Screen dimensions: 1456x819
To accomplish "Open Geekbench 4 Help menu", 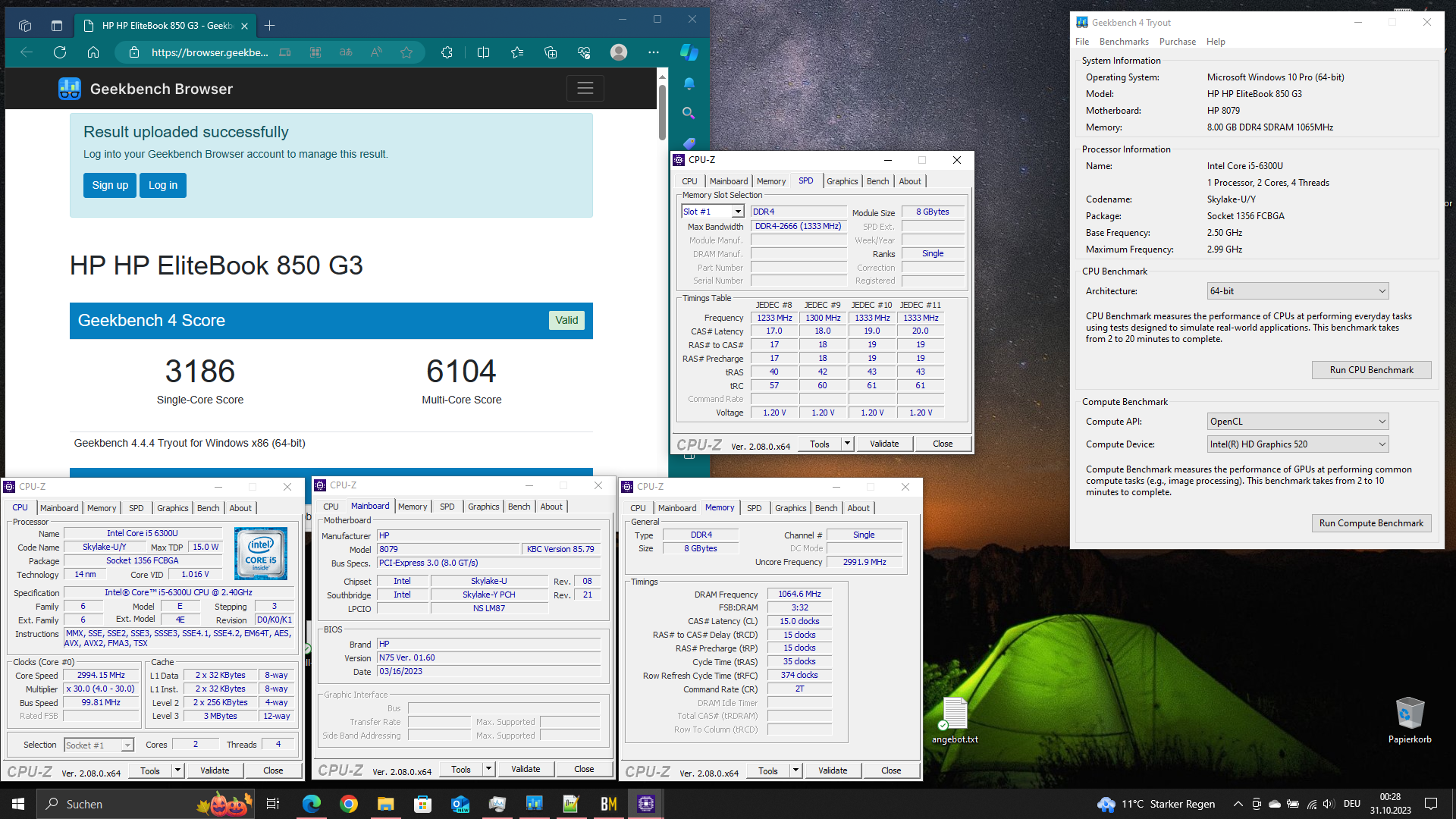I will coord(1216,42).
